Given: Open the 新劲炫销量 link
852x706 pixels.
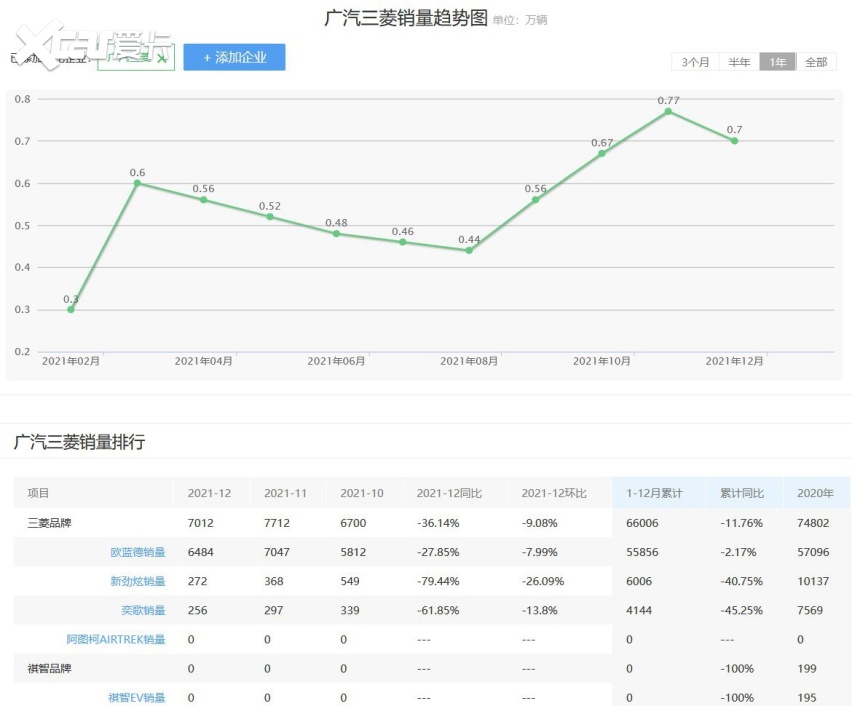Looking at the screenshot, I should [x=137, y=581].
